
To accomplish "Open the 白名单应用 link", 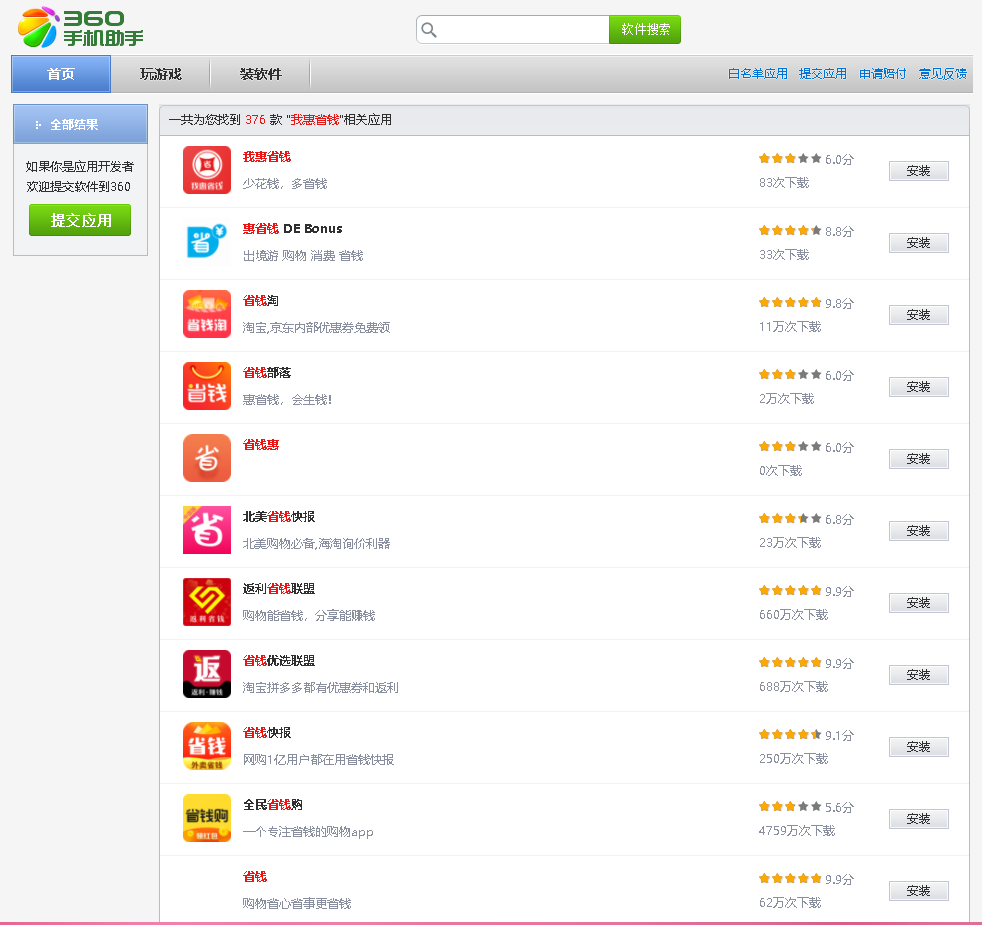I will tap(758, 74).
